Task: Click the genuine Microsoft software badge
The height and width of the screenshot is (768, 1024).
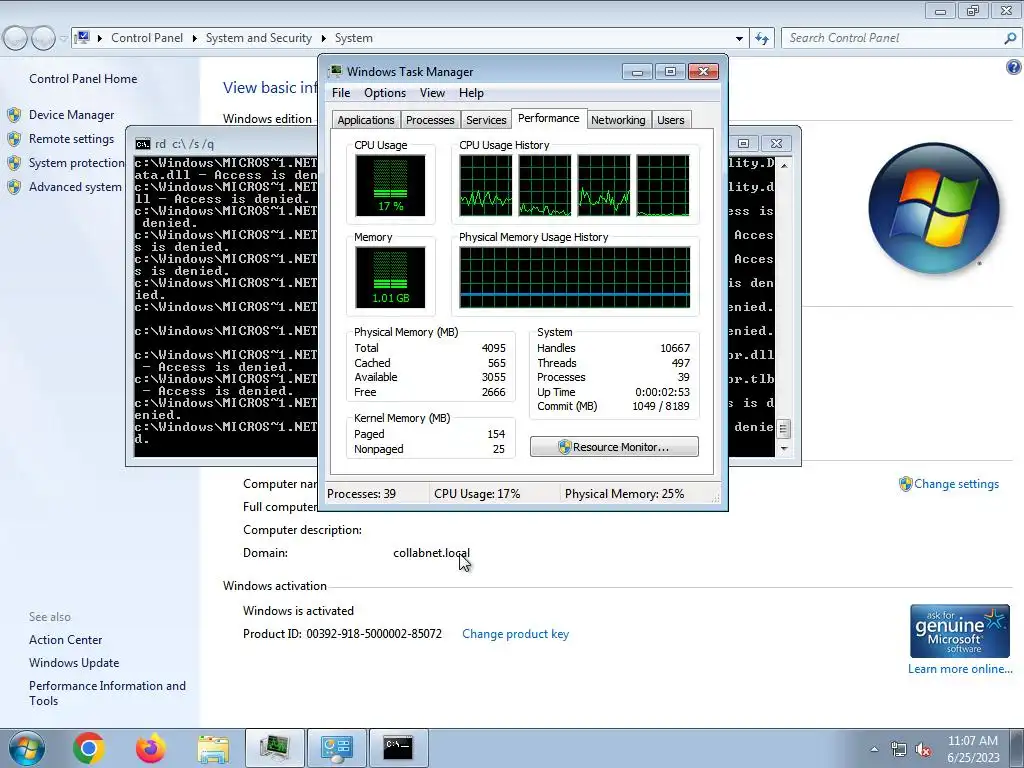Action: coord(959,631)
